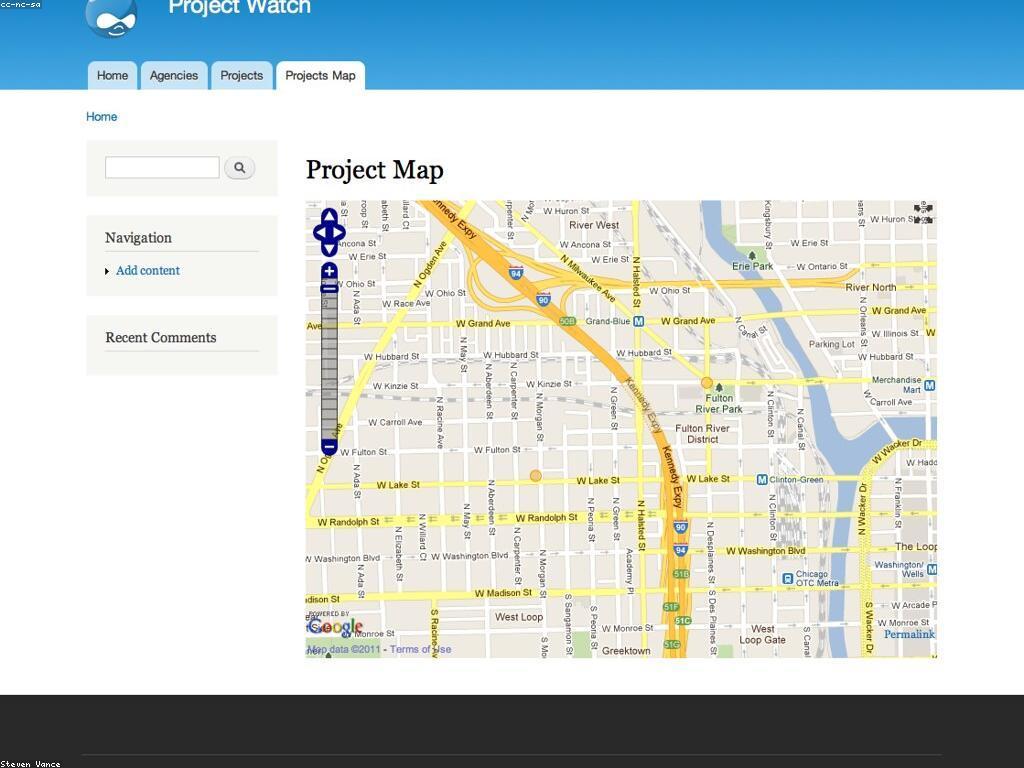The width and height of the screenshot is (1024, 768).
Task: Click the Chicago OTC Metra train icon
Action: [788, 579]
